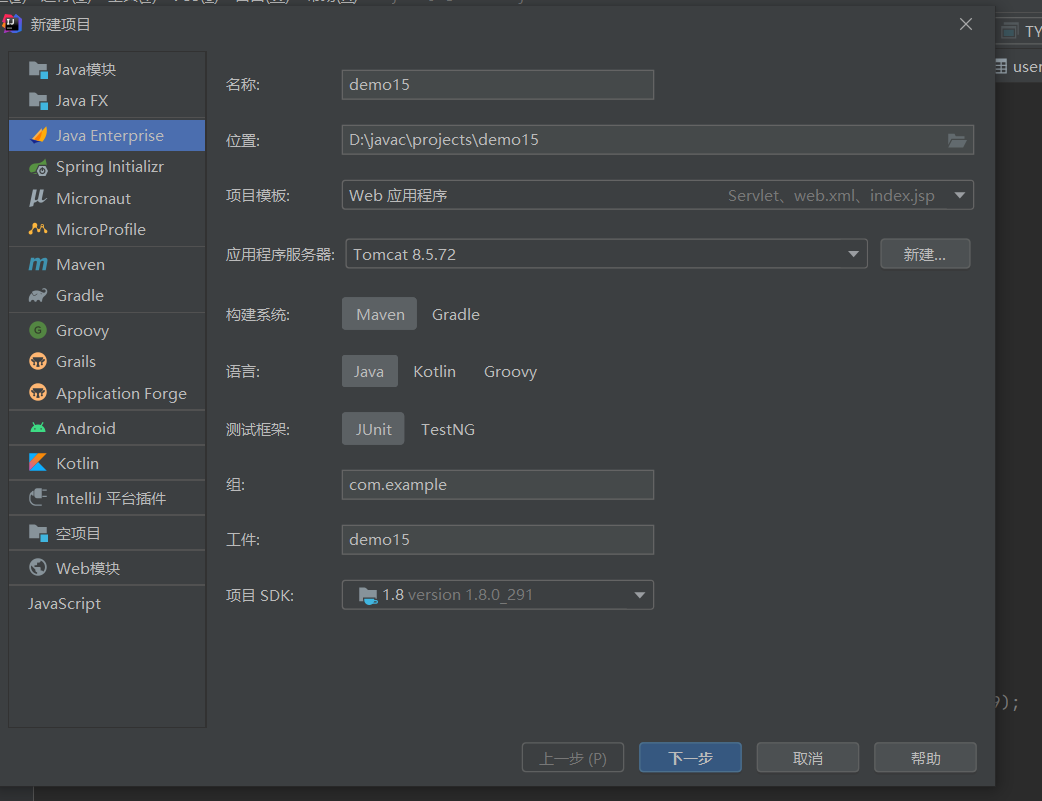Click the 空项目 folder icon
This screenshot has height=801, width=1042.
point(38,533)
